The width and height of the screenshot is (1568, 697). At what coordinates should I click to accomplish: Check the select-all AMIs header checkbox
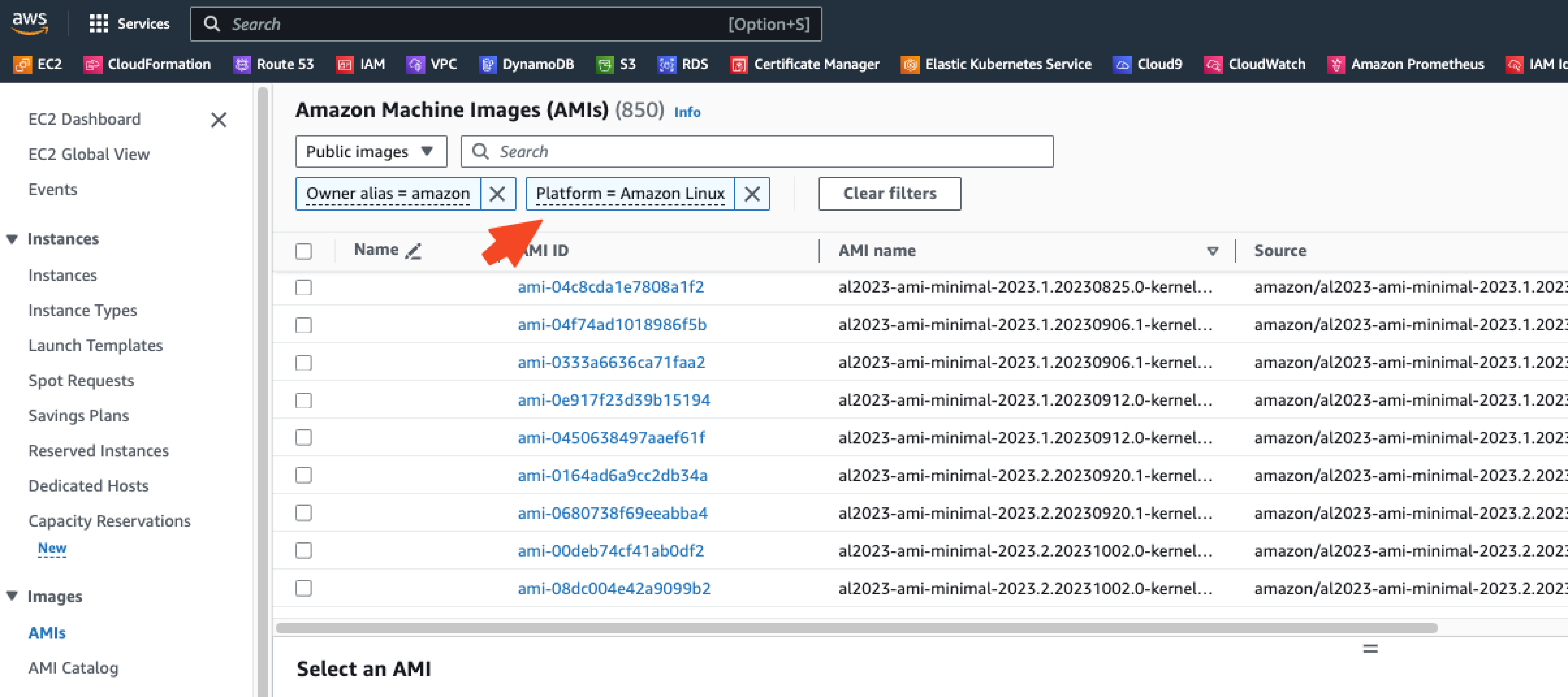coord(304,251)
